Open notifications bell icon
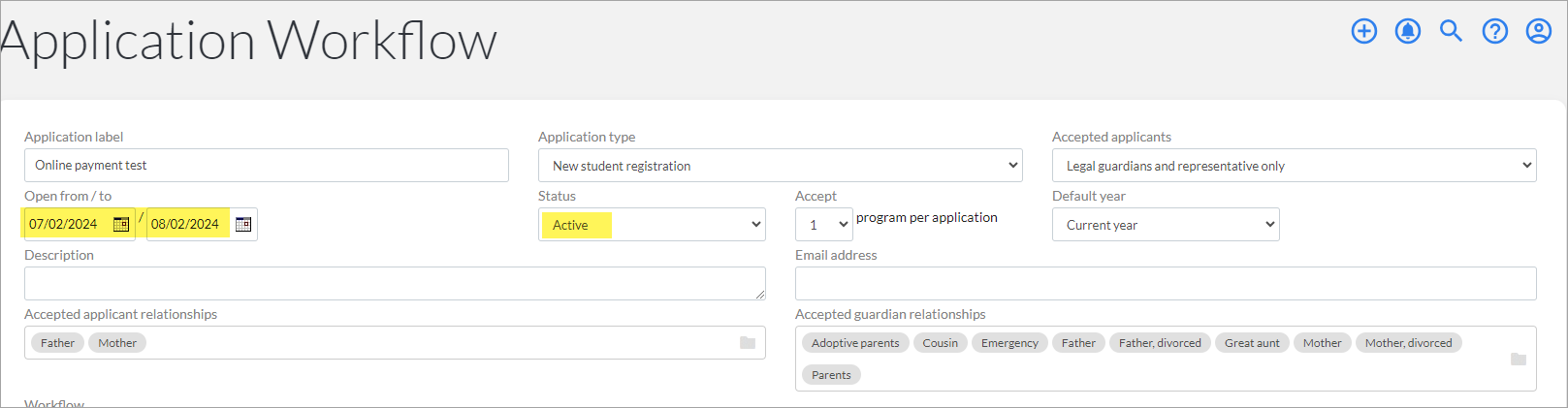 point(1408,31)
